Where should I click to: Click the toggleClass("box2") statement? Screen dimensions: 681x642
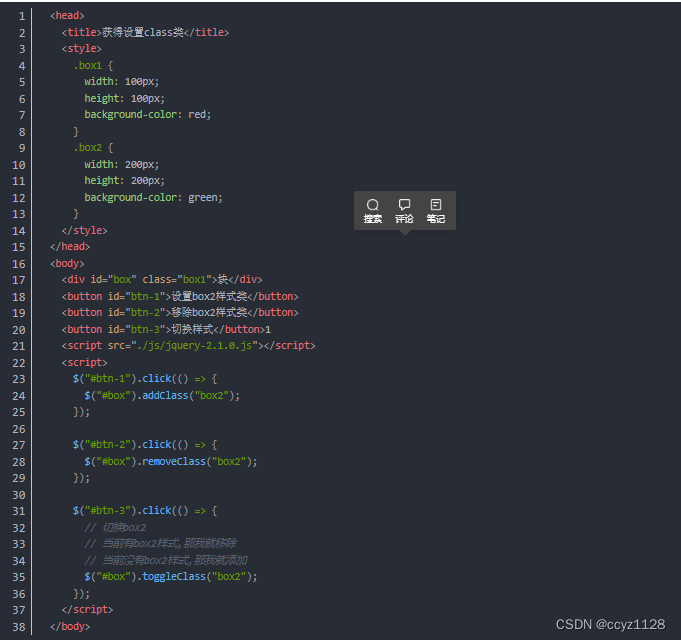(x=171, y=577)
